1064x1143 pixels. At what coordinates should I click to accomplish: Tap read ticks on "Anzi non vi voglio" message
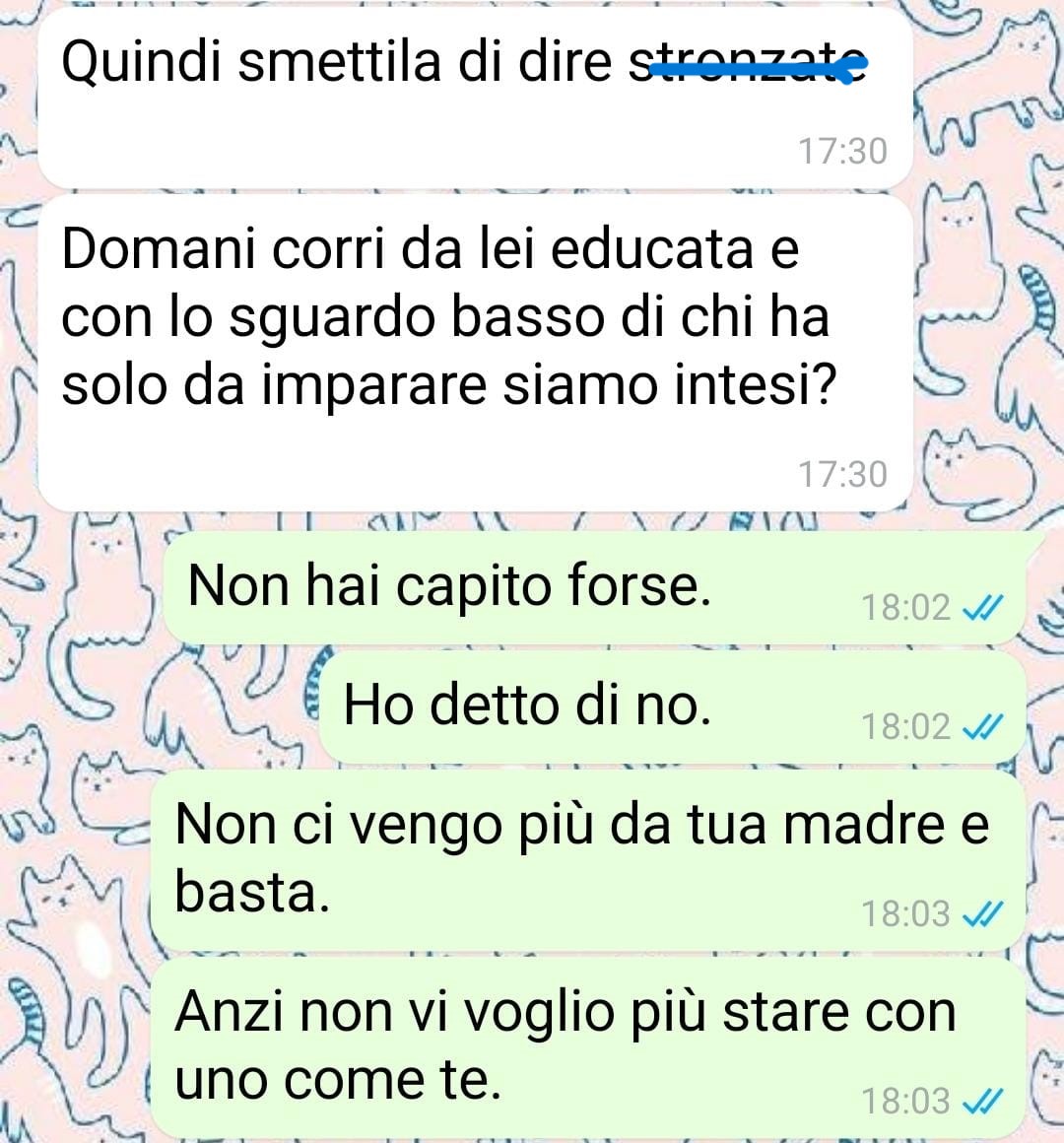point(983,1101)
